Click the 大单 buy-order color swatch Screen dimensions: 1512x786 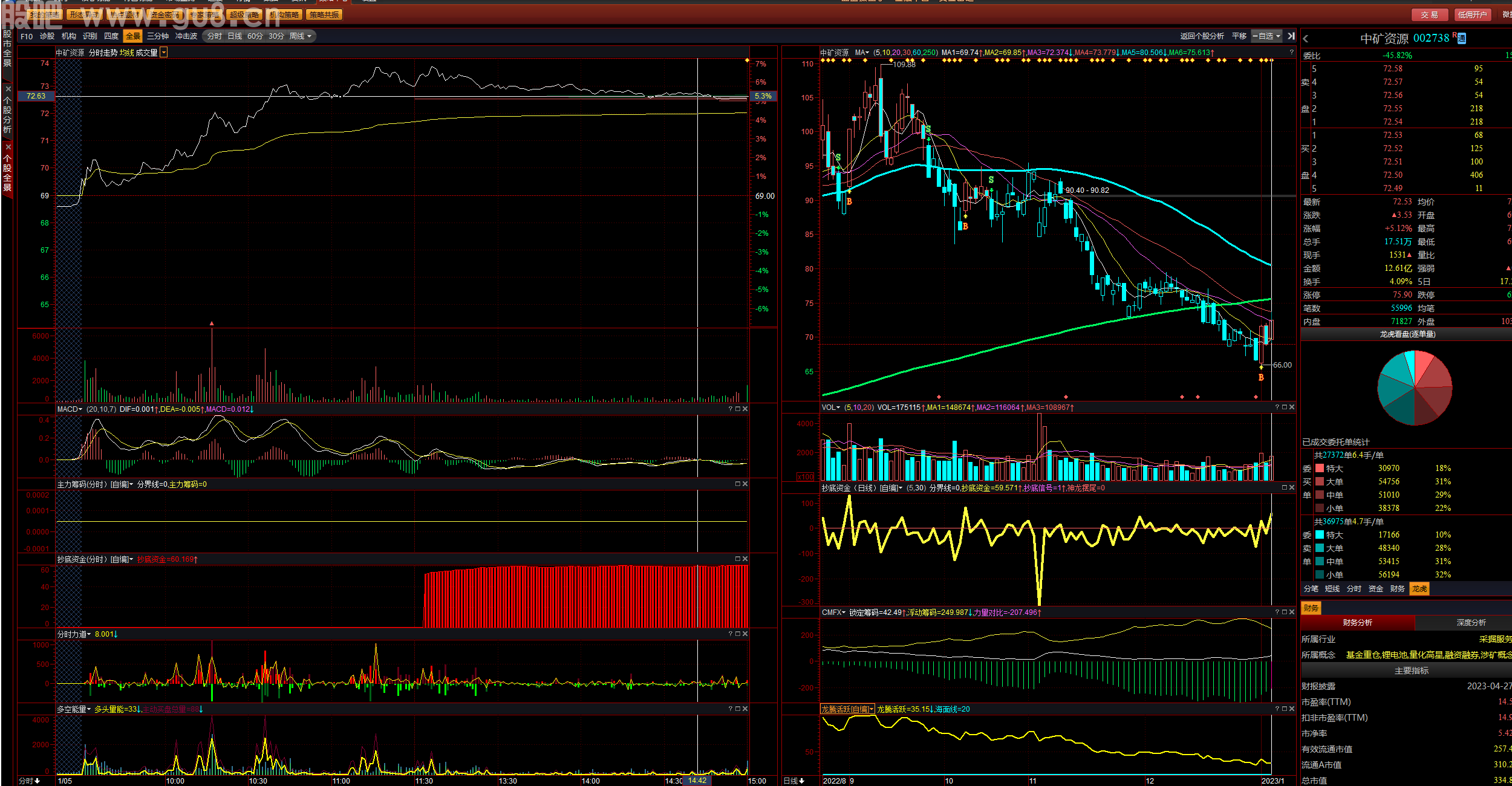[x=1320, y=482]
